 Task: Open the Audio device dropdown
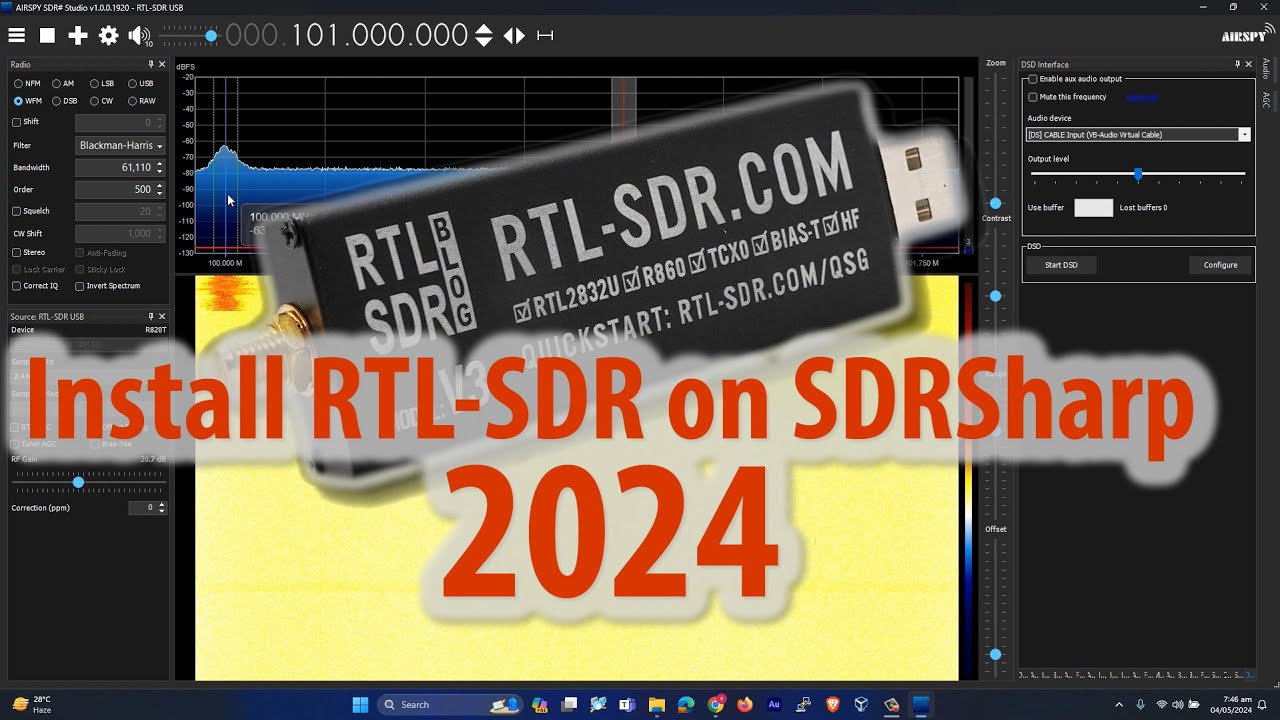[x=1138, y=134]
